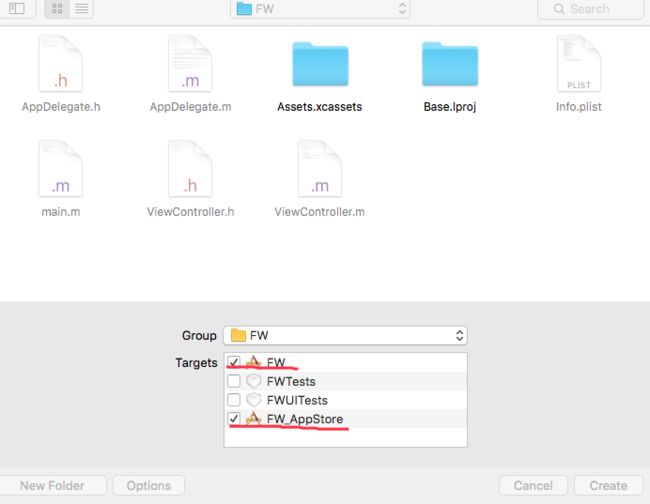Click the FWUITests target shield icon
The height and width of the screenshot is (504, 650).
click(253, 400)
